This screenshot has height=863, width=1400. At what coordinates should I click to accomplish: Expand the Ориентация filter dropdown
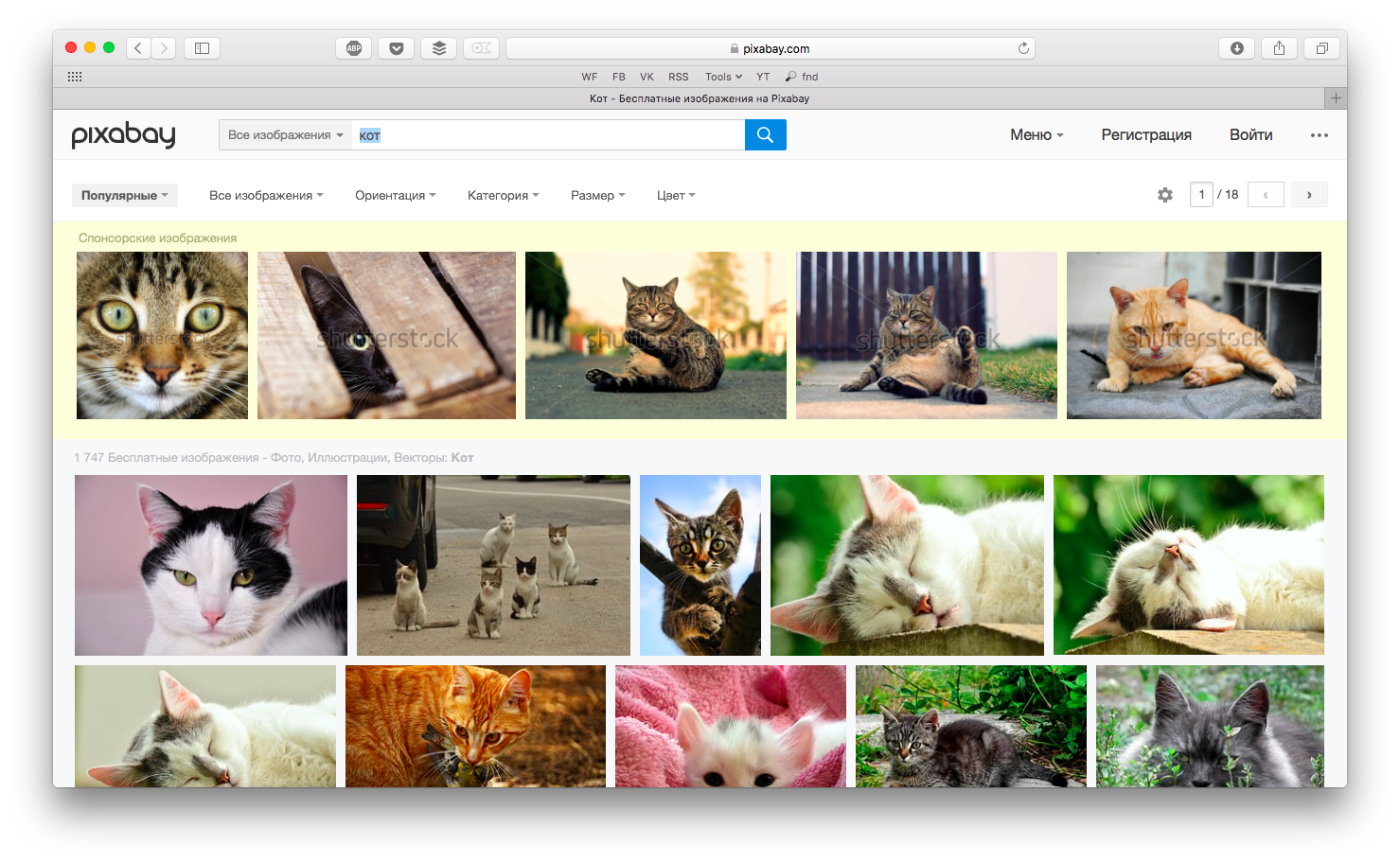tap(395, 196)
